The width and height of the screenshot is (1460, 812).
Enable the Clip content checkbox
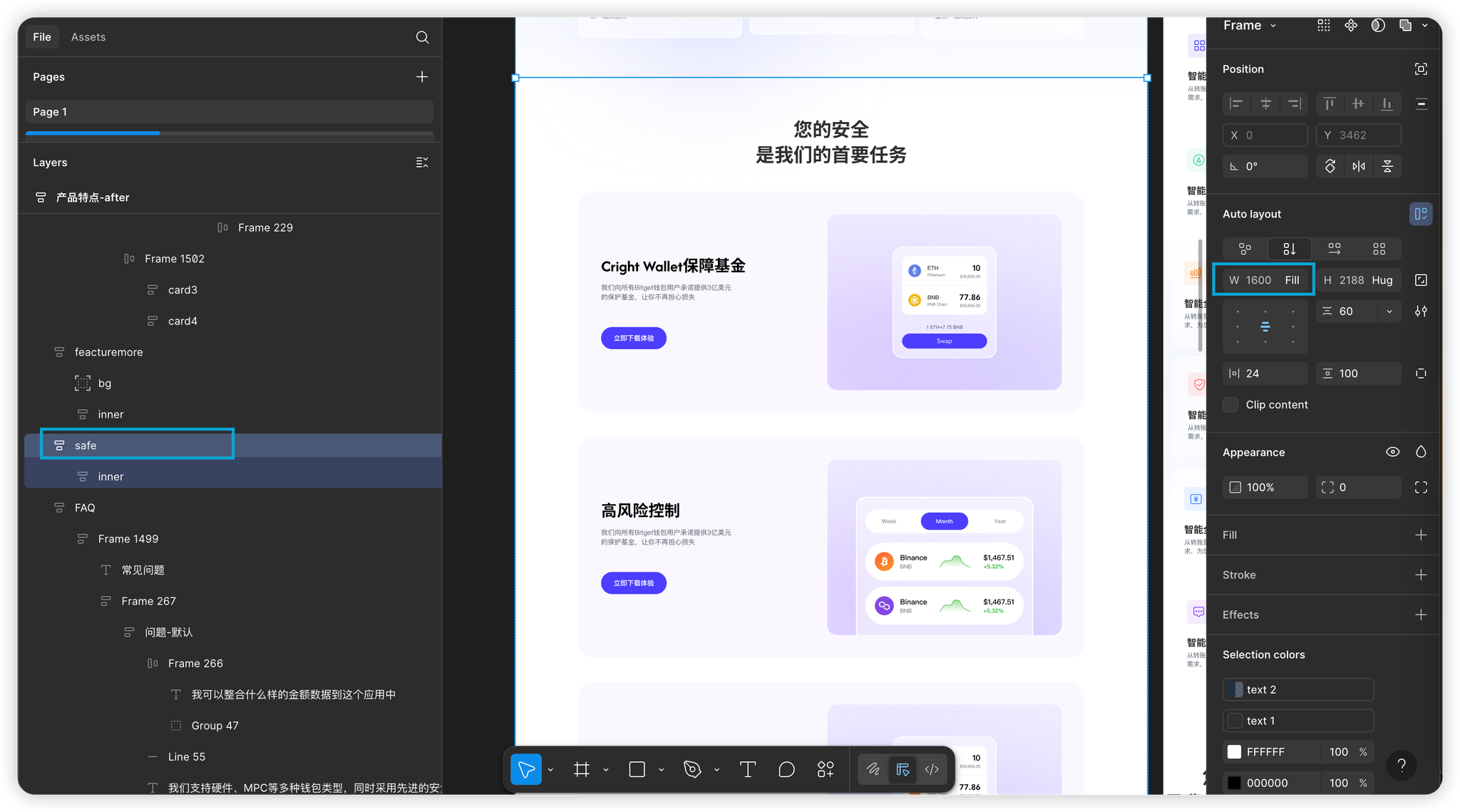pos(1231,405)
